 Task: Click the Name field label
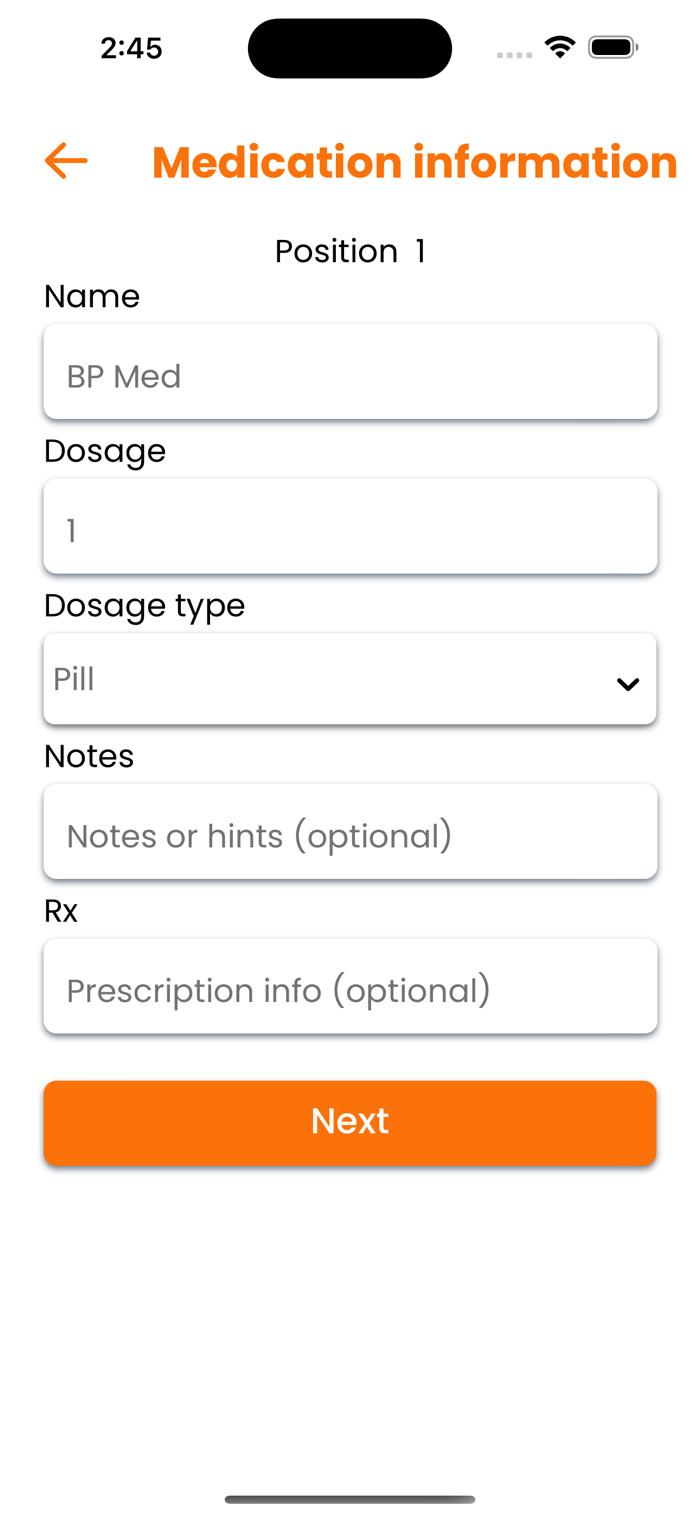[x=92, y=297]
